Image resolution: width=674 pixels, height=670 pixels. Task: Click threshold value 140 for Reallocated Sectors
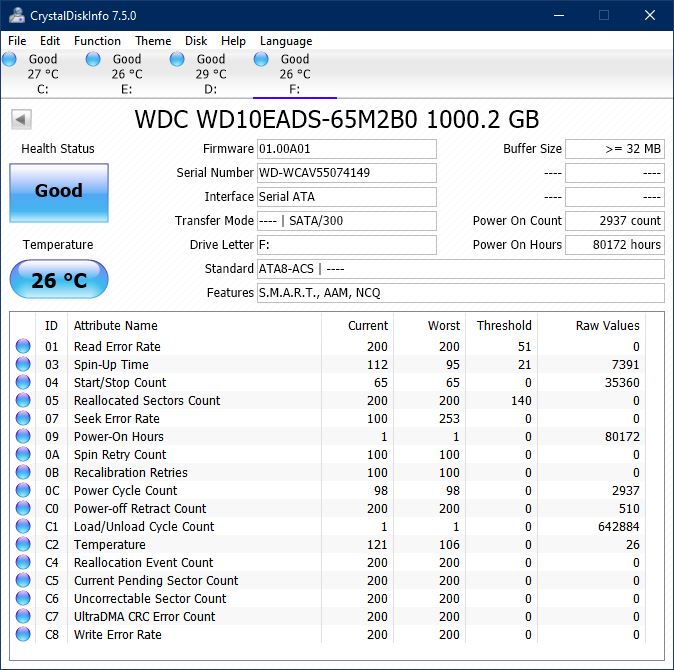[521, 401]
